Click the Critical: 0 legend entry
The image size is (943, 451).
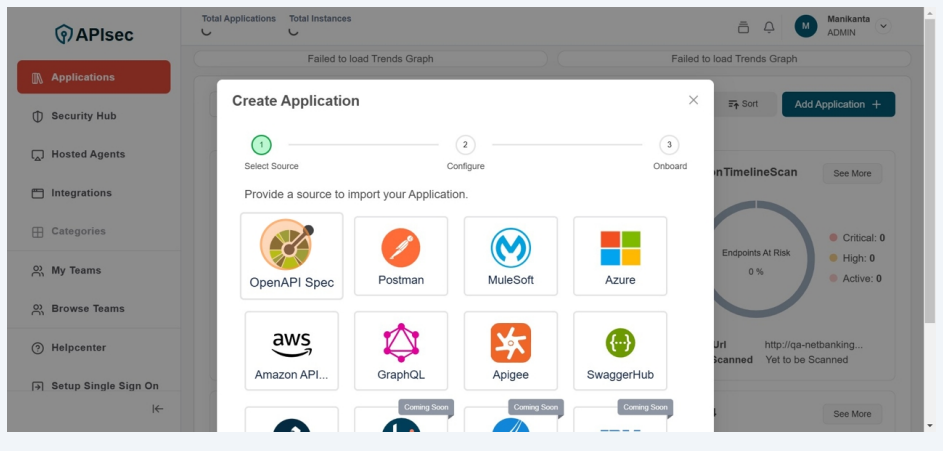pyautogui.click(x=857, y=238)
